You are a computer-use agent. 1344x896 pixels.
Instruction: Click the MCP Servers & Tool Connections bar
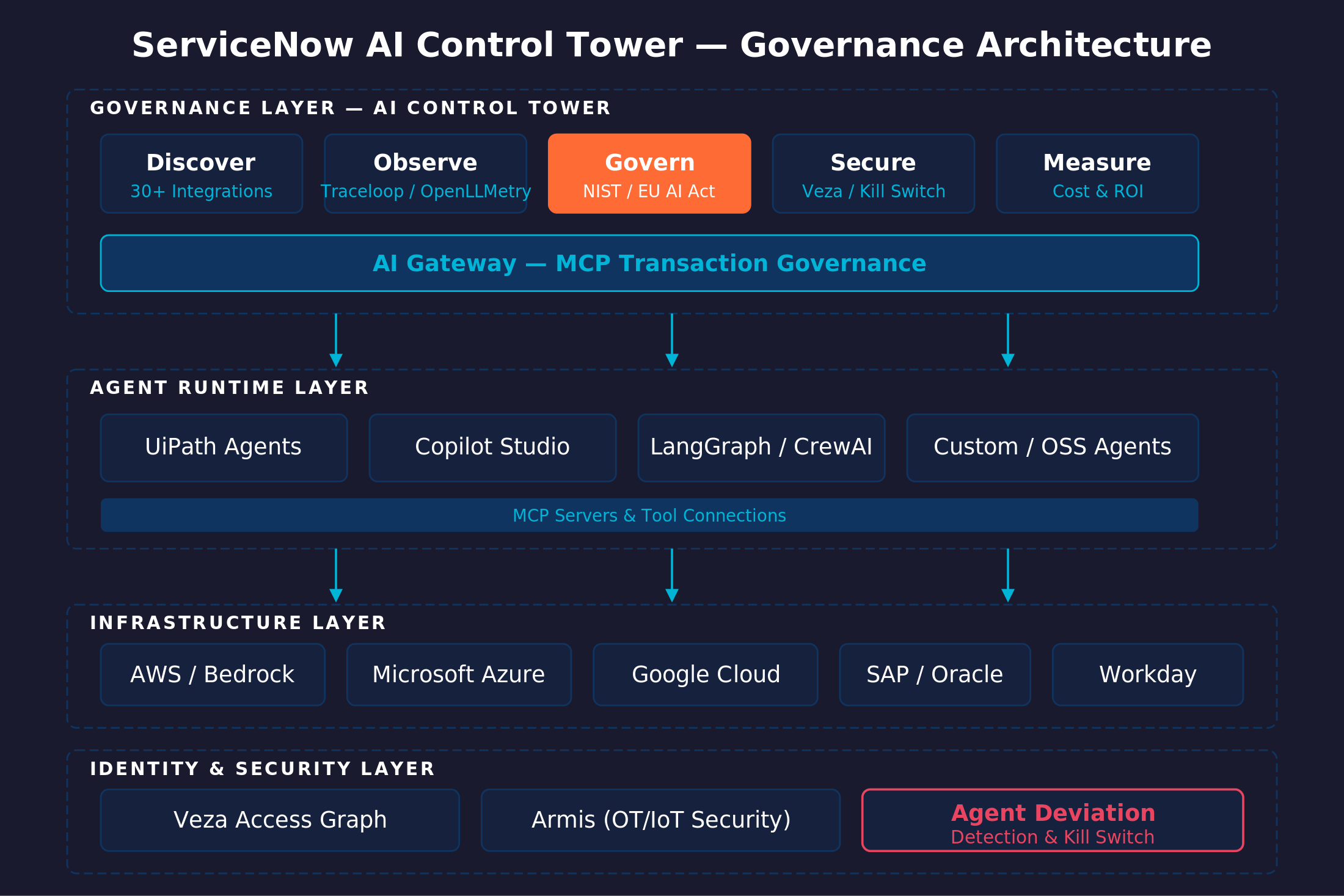coord(649,515)
